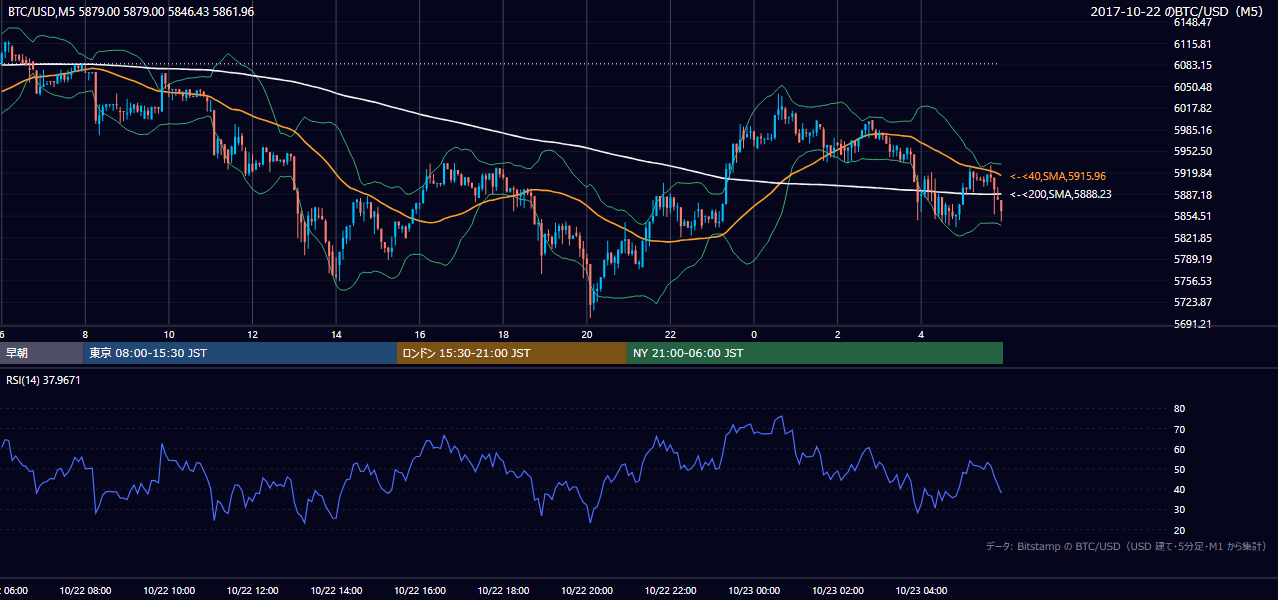
Task: Select price axis label 5919.84
Action: pyautogui.click(x=1193, y=173)
